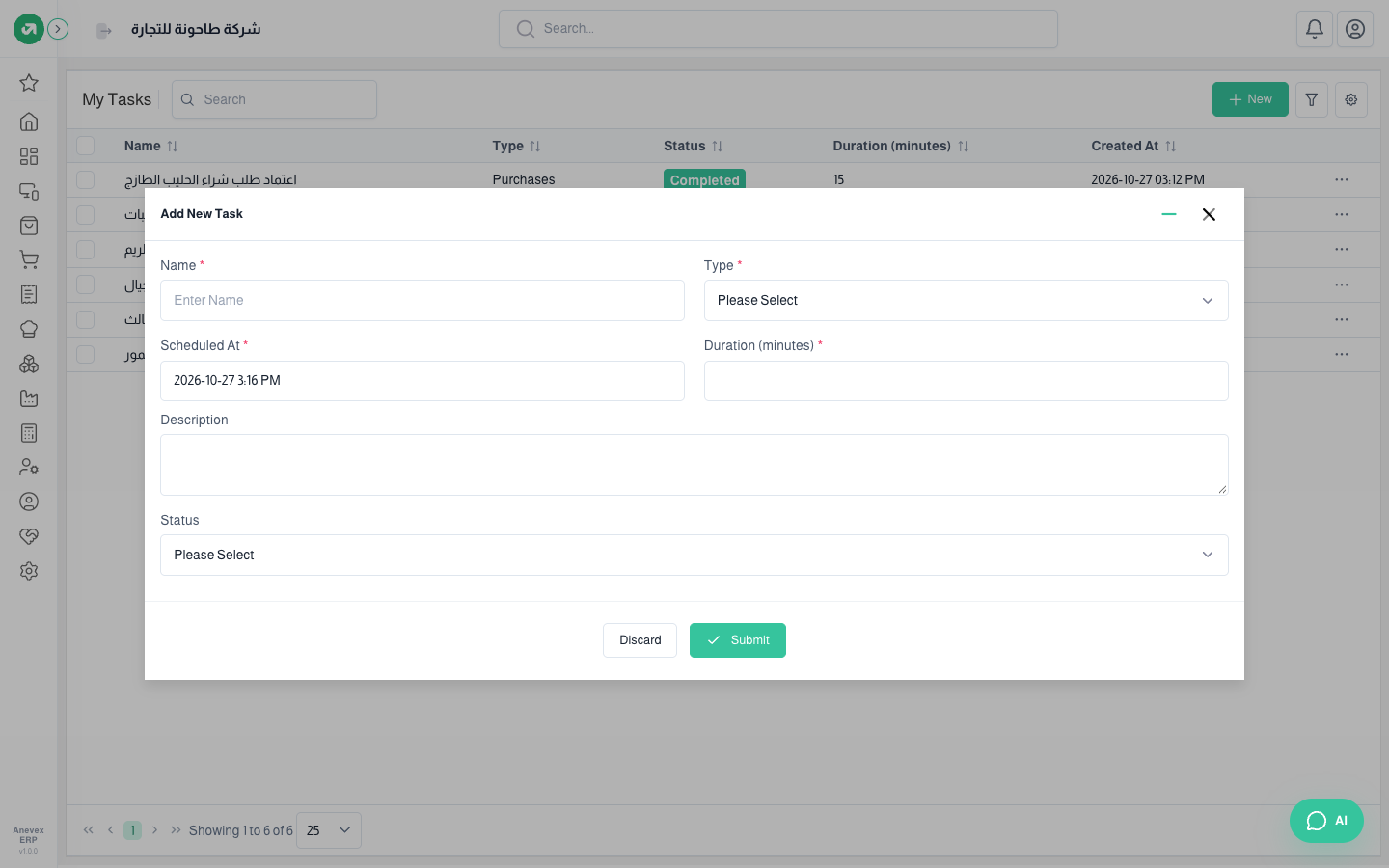This screenshot has width=1389, height=868.
Task: Toggle the select-all checkbox in table header
Action: click(x=86, y=146)
